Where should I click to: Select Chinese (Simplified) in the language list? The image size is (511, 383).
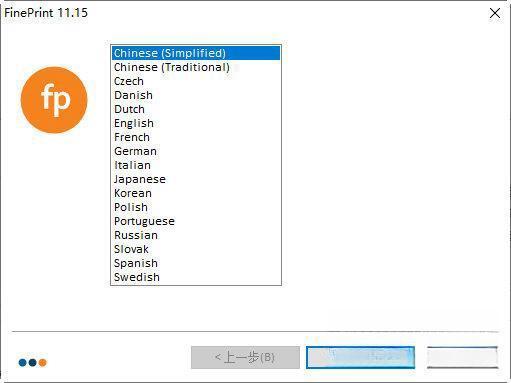coord(196,53)
